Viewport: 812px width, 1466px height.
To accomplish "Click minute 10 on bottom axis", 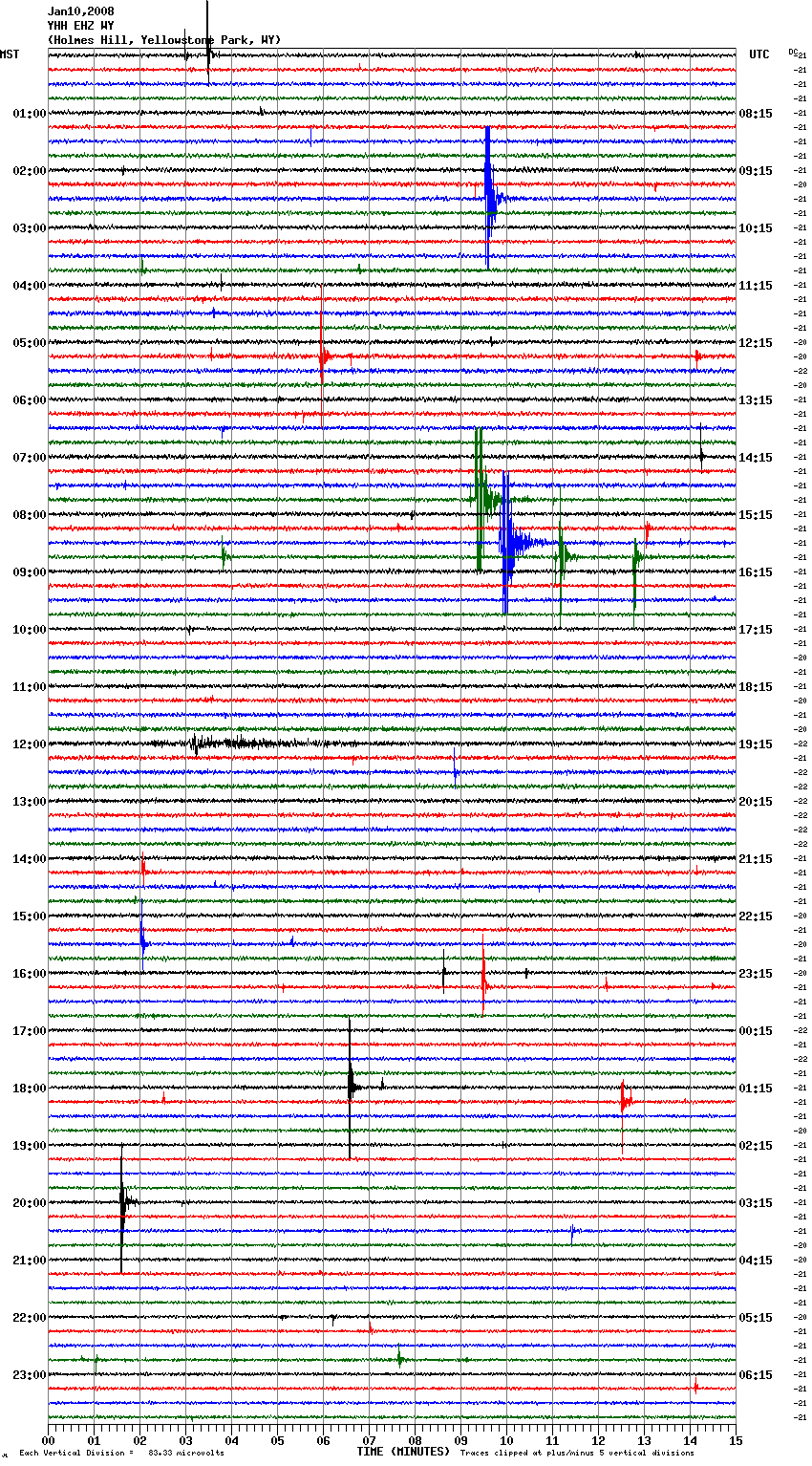I will 507,1440.
